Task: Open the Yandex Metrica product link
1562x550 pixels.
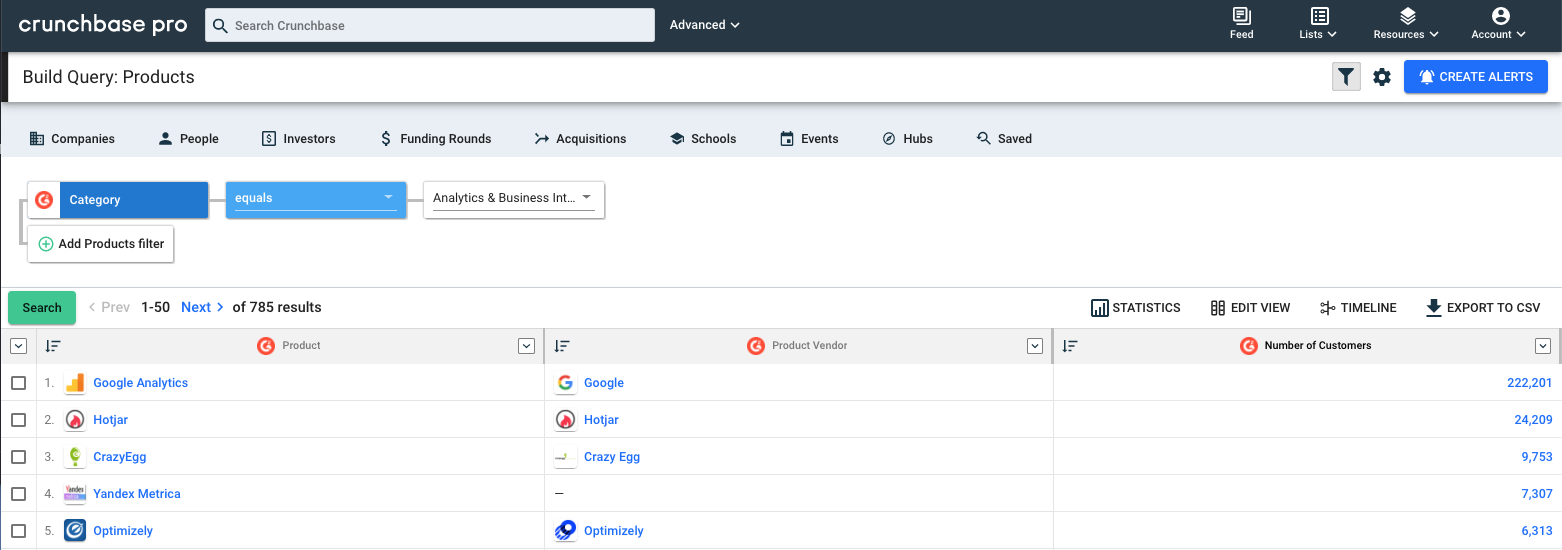Action: click(137, 494)
